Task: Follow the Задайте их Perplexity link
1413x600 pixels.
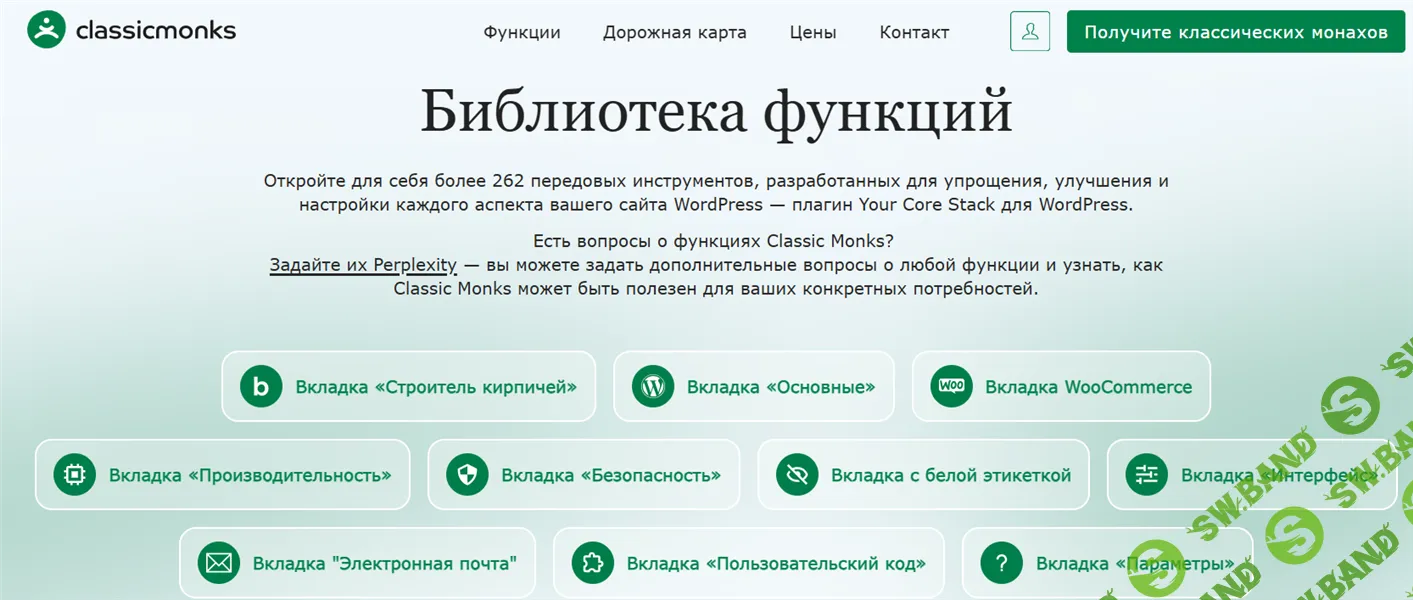Action: coord(363,265)
